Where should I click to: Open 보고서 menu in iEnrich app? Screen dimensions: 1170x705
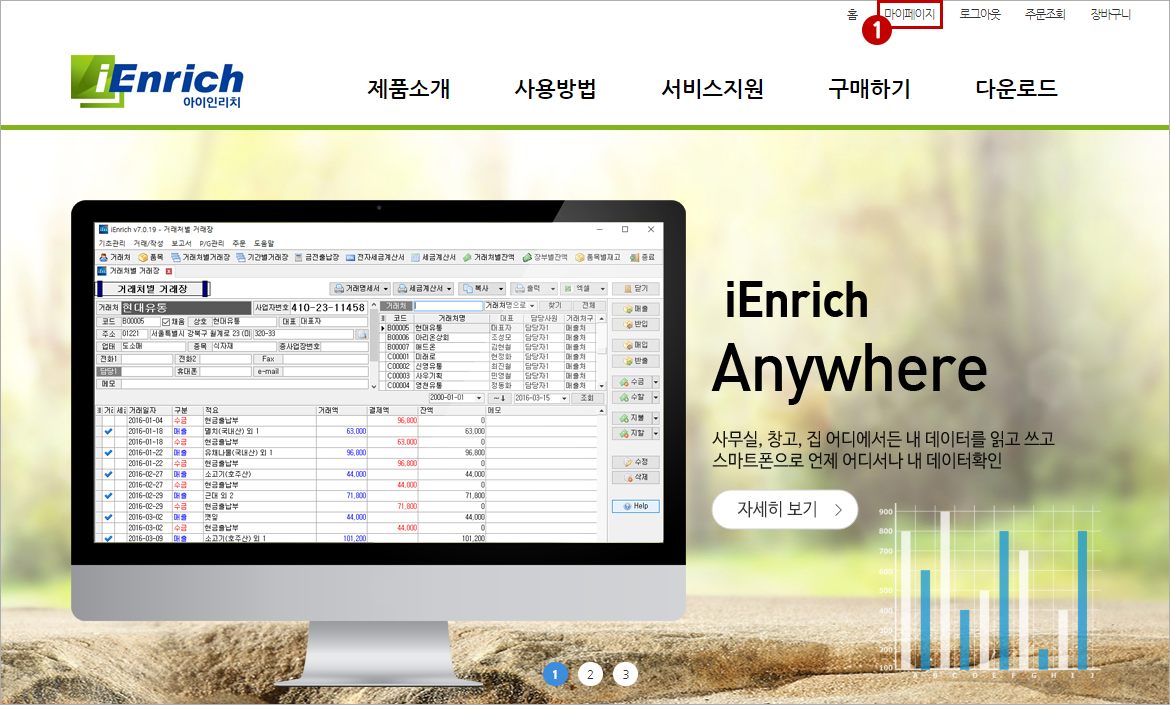coord(181,244)
